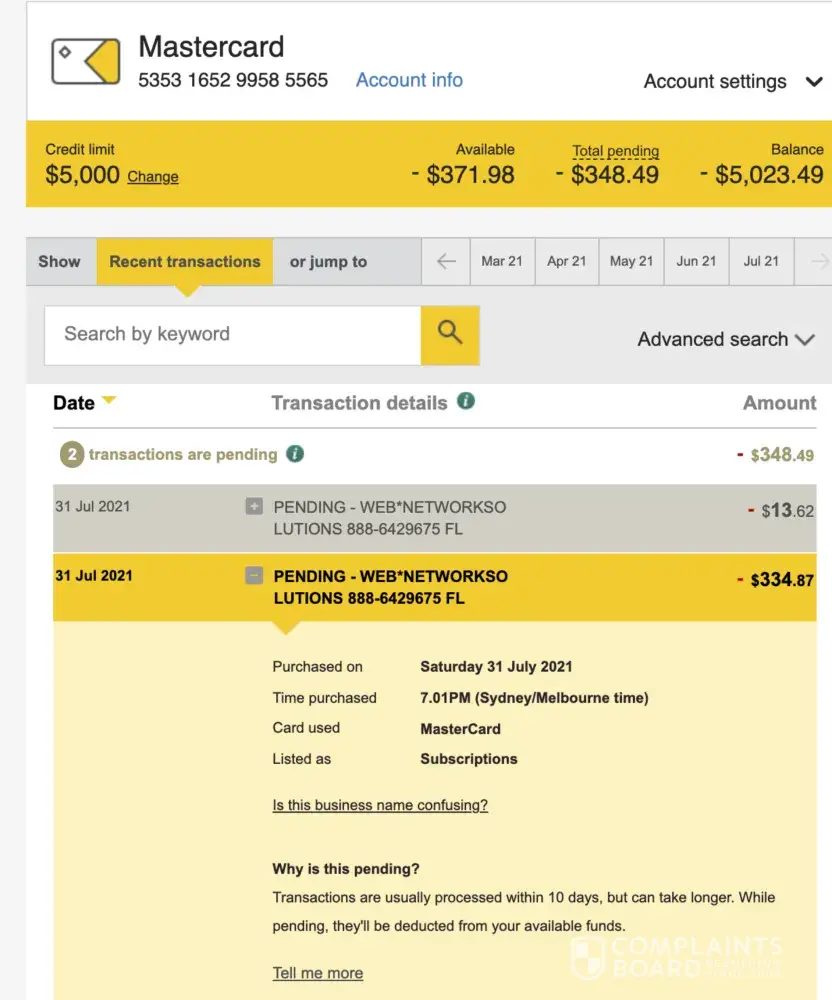The height and width of the screenshot is (1000, 832).
Task: Expand the $13.62 pending transaction
Action: [254, 507]
